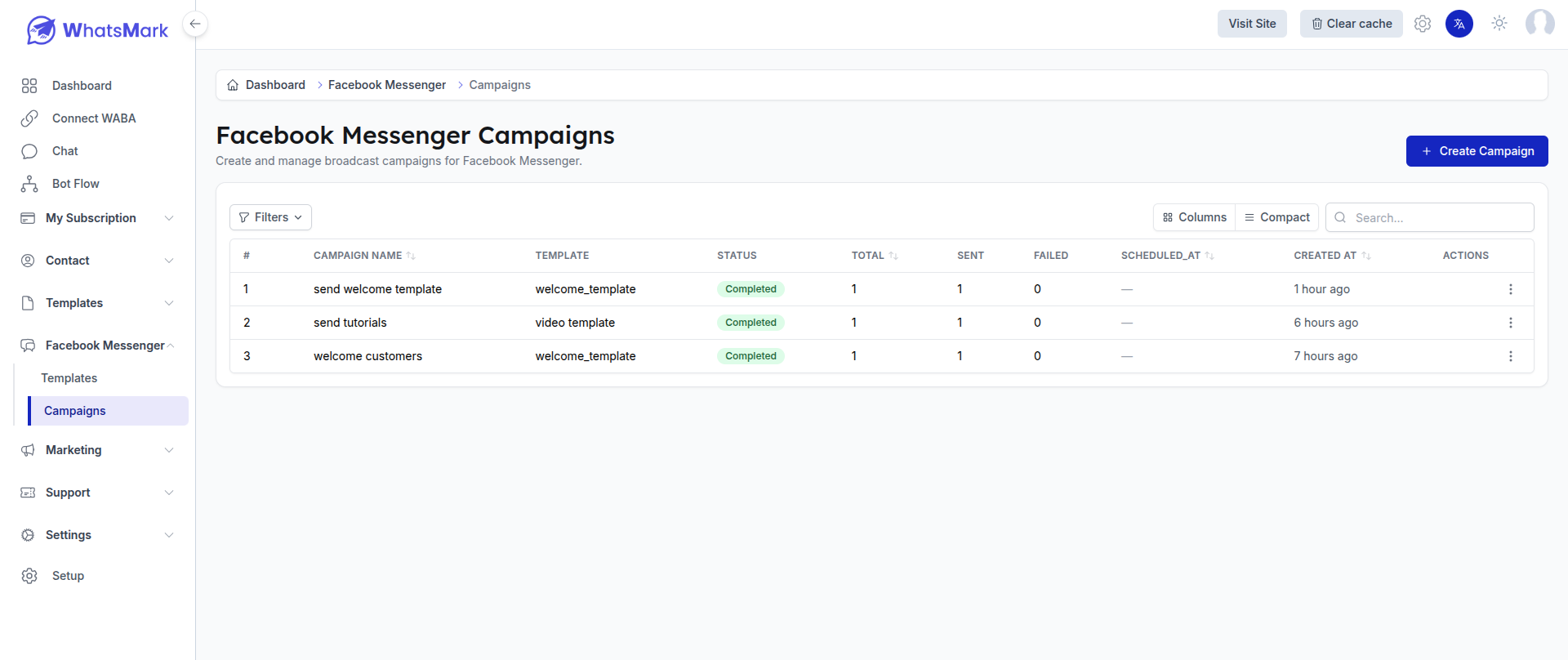Click 'send welcome template' campaign name
The height and width of the screenshot is (660, 1568).
[x=377, y=289]
